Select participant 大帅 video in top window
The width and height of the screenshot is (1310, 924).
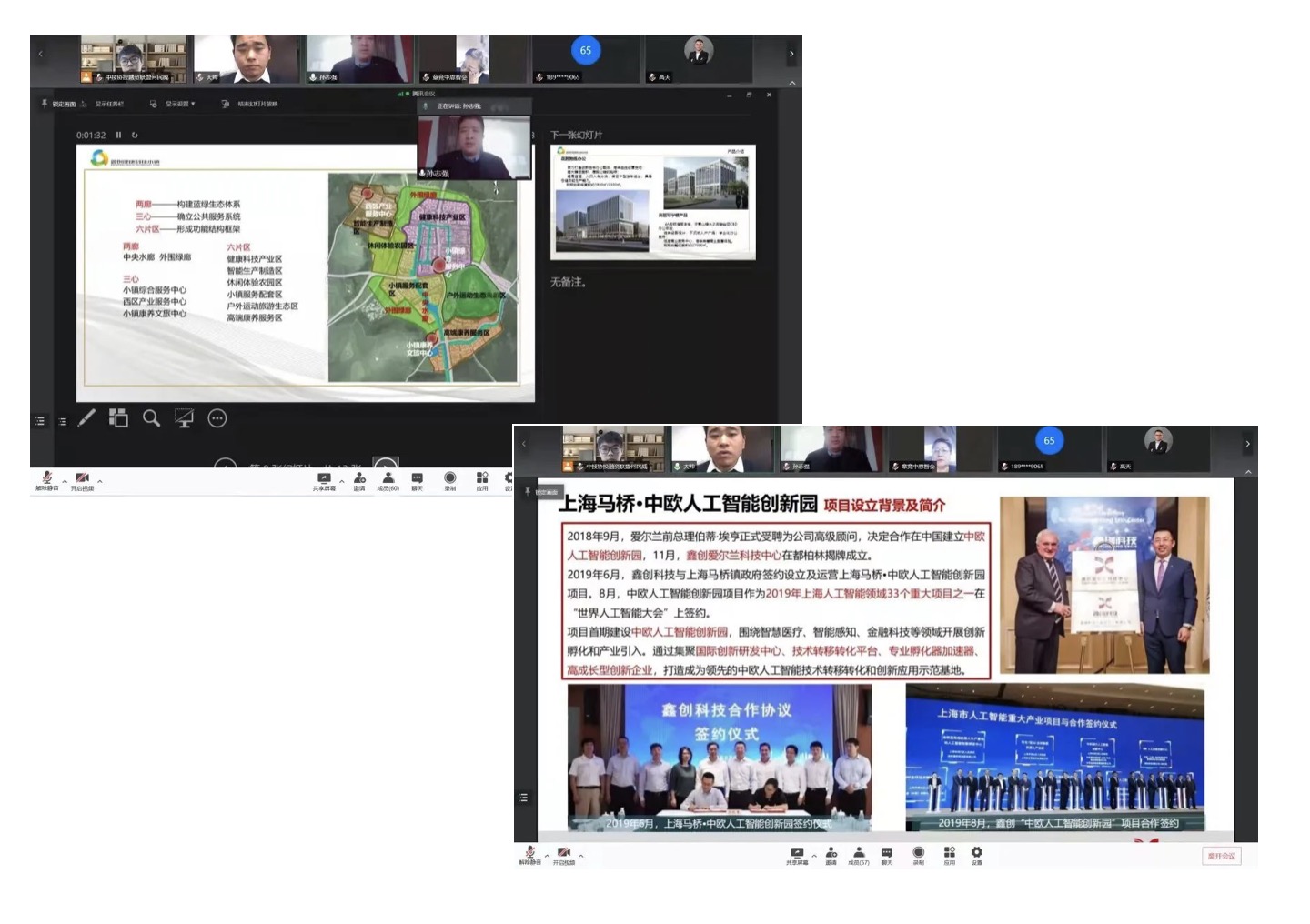coord(247,59)
